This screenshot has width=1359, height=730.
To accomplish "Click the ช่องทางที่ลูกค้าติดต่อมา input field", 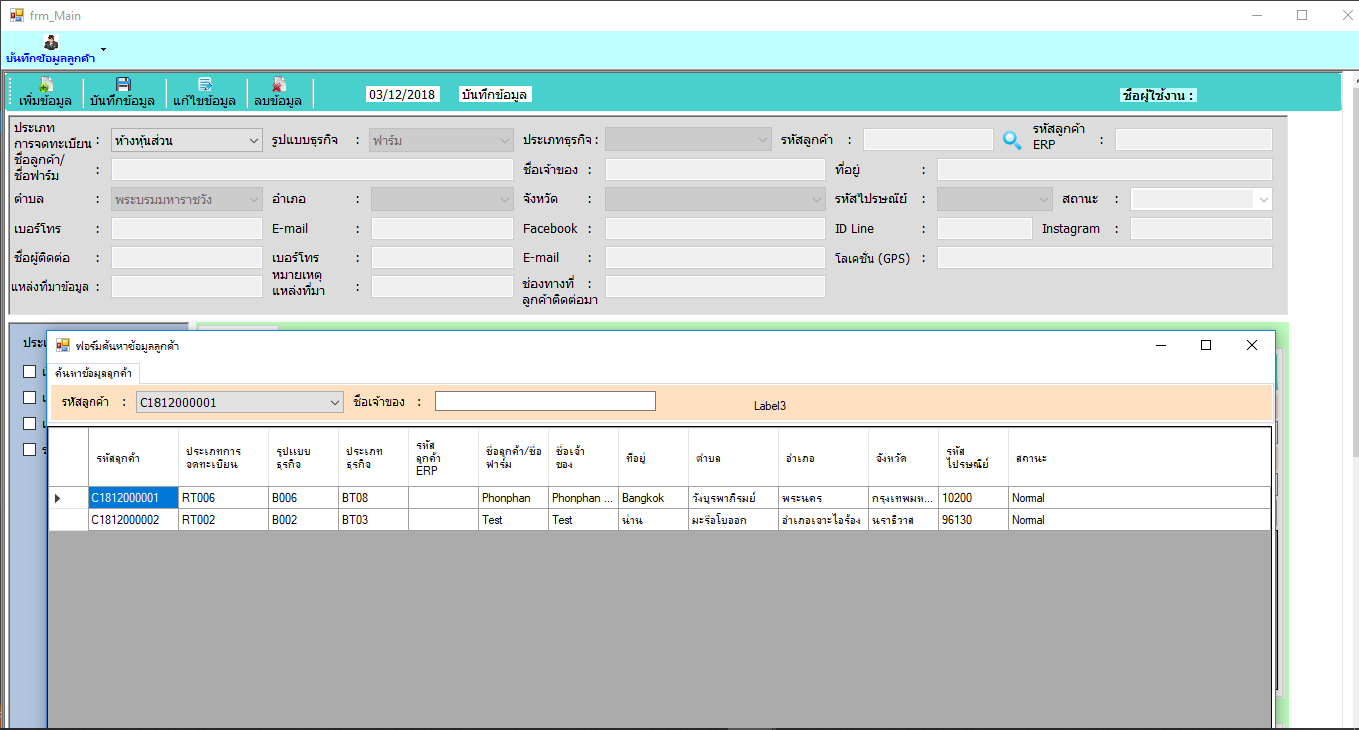I will pyautogui.click(x=715, y=287).
